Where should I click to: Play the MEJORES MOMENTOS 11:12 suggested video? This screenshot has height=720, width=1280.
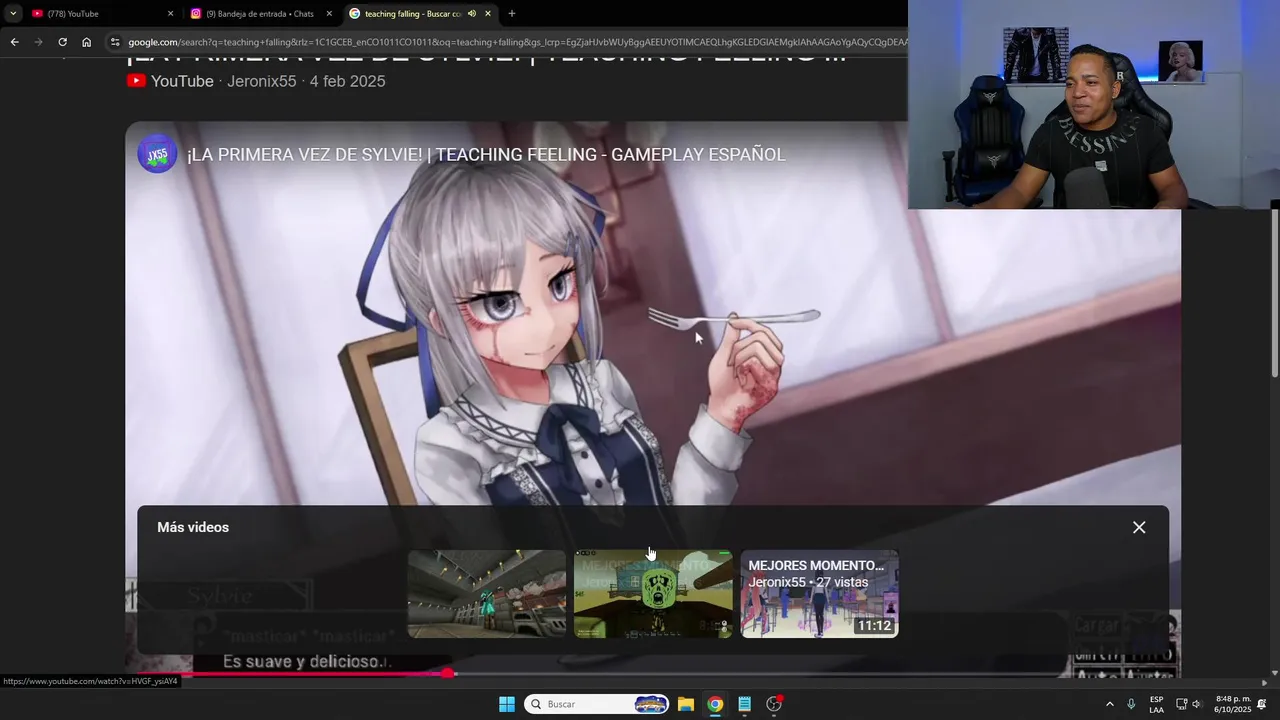click(x=820, y=594)
